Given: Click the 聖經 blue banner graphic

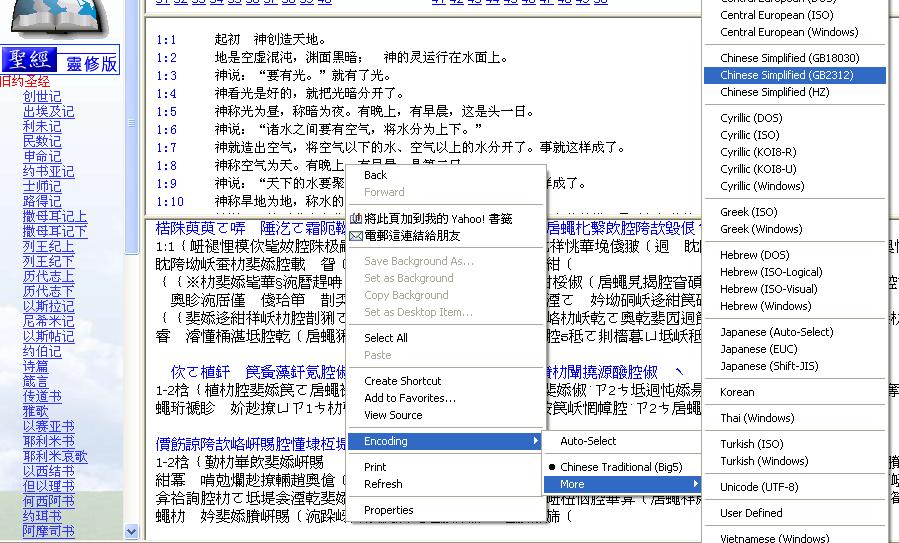Looking at the screenshot, I should (29, 61).
